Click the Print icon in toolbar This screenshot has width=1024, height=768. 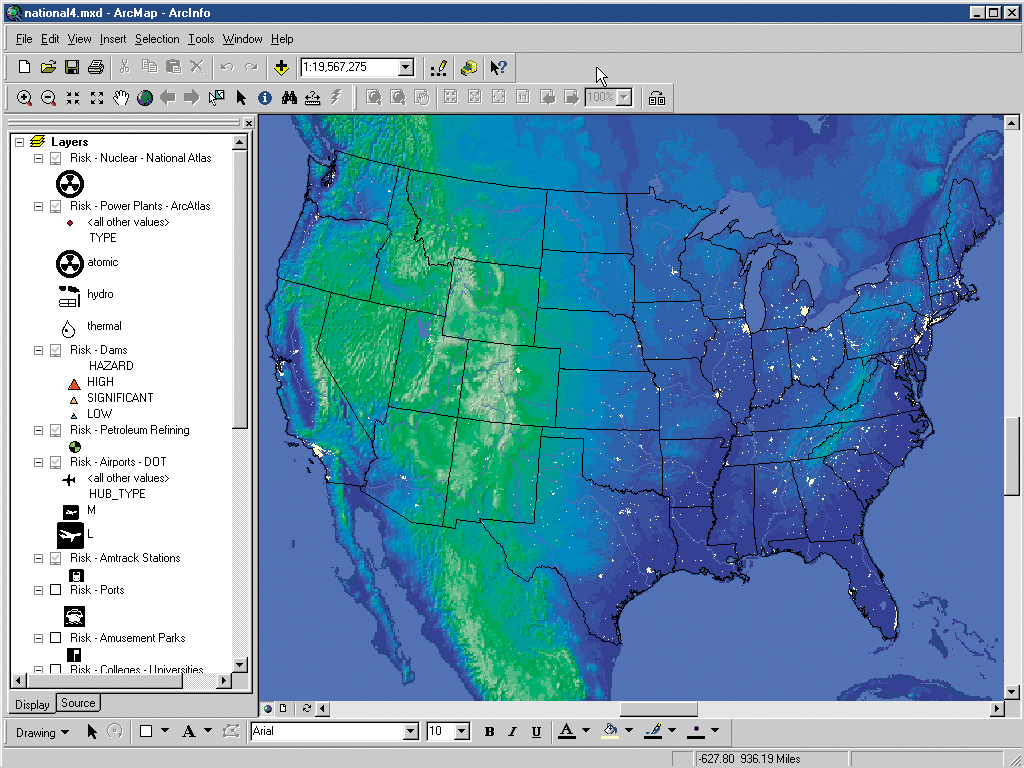96,67
